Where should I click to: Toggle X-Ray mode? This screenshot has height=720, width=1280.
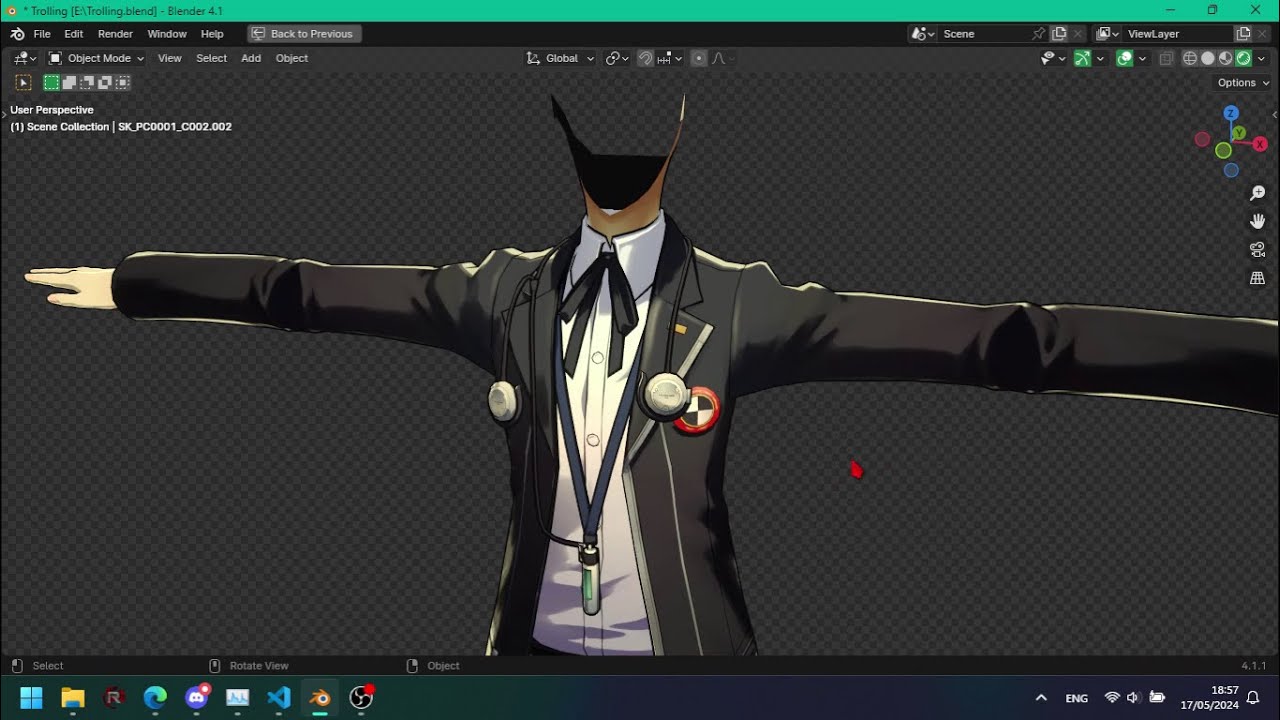[x=1166, y=58]
